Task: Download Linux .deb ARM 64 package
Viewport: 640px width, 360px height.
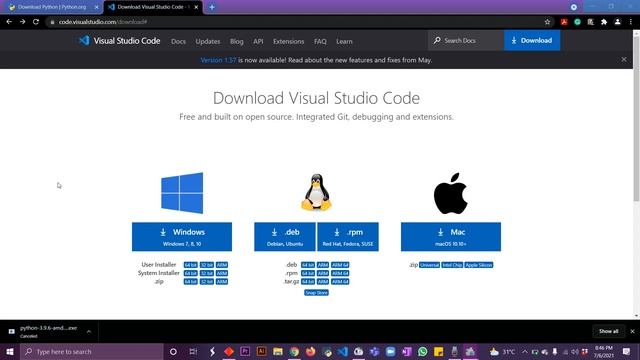Action: 340,265
